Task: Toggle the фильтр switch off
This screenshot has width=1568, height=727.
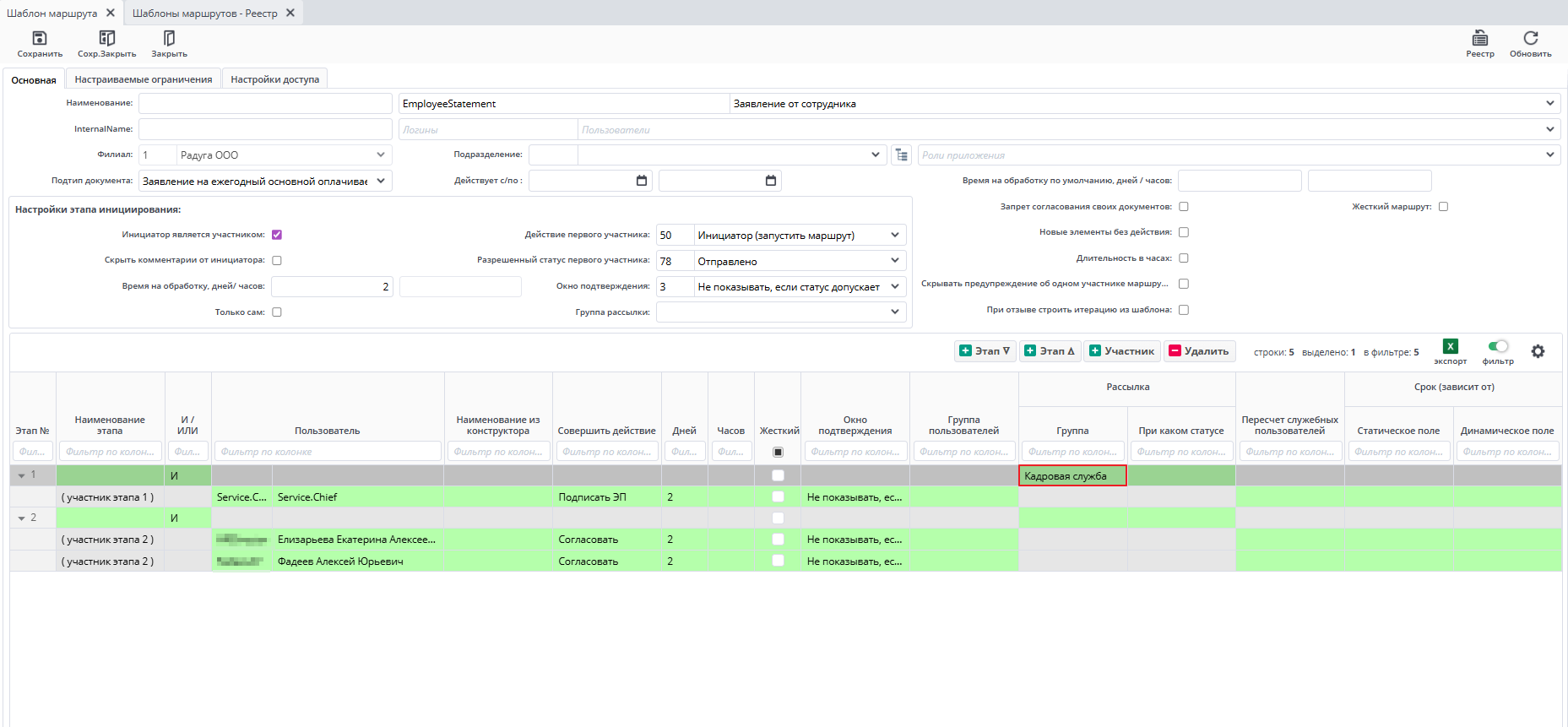Action: coord(1498,346)
